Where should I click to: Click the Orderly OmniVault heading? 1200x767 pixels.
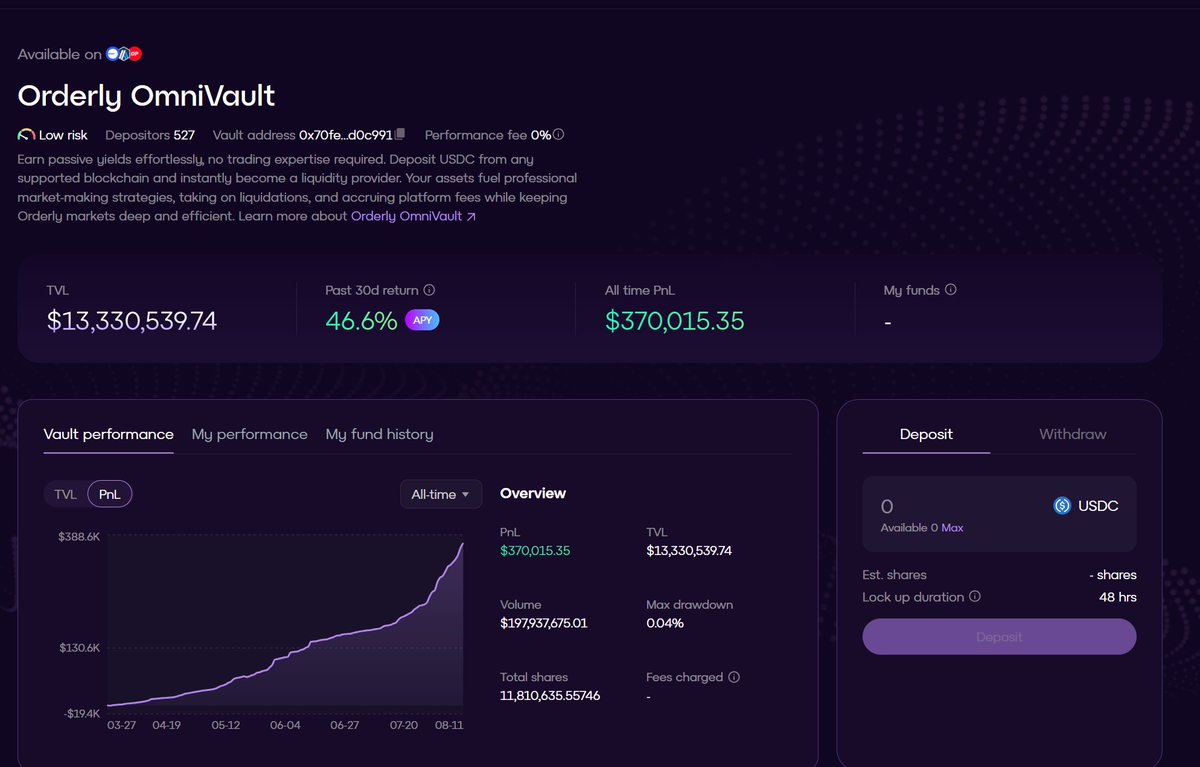[146, 96]
